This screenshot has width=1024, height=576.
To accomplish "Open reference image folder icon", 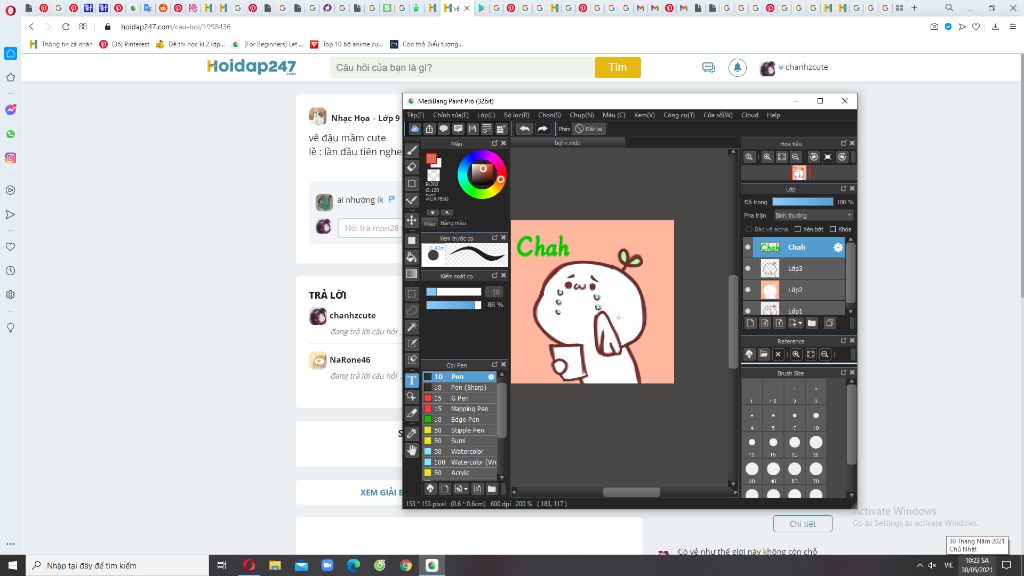I will [763, 354].
